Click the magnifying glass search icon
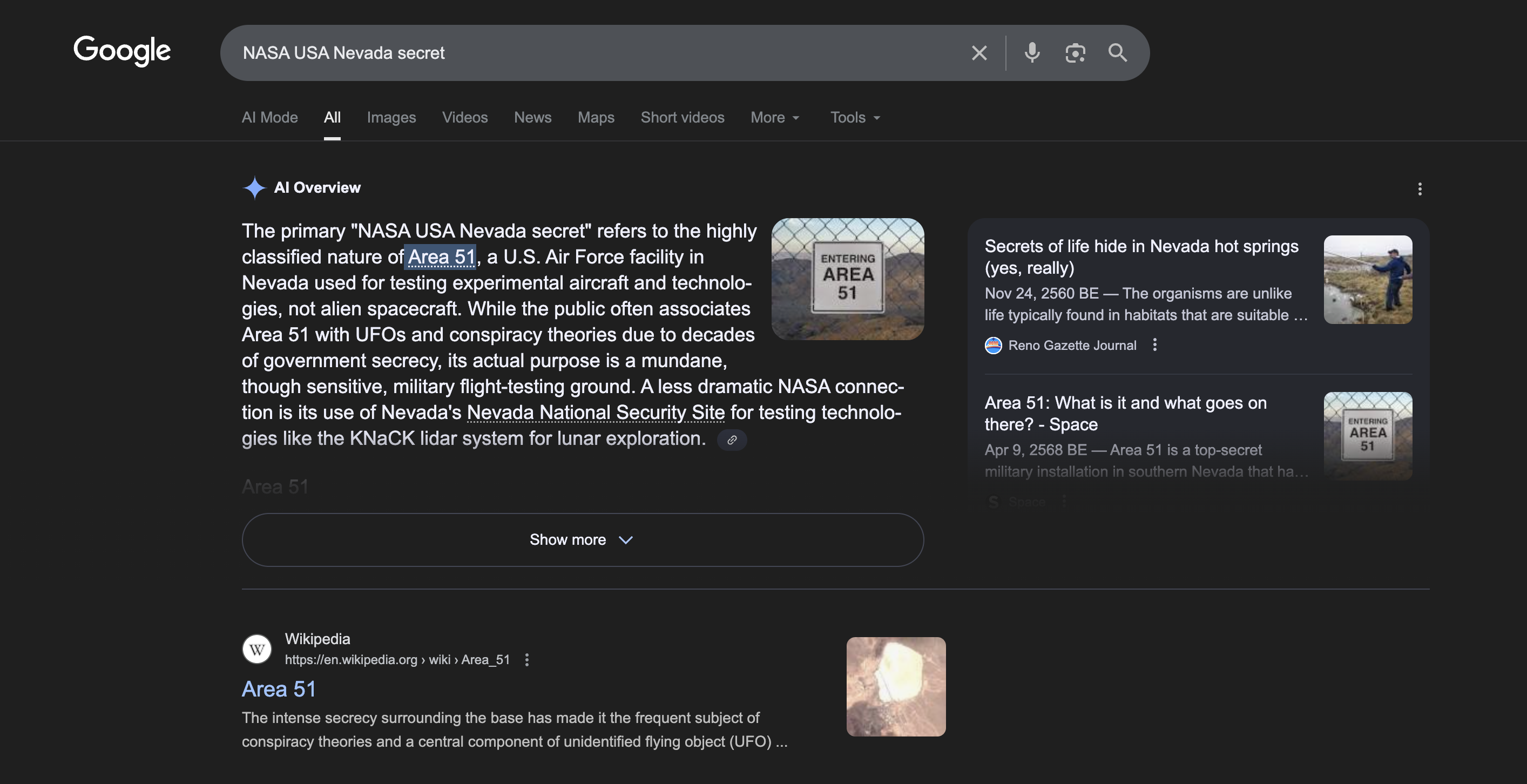The height and width of the screenshot is (784, 1527). tap(1117, 53)
